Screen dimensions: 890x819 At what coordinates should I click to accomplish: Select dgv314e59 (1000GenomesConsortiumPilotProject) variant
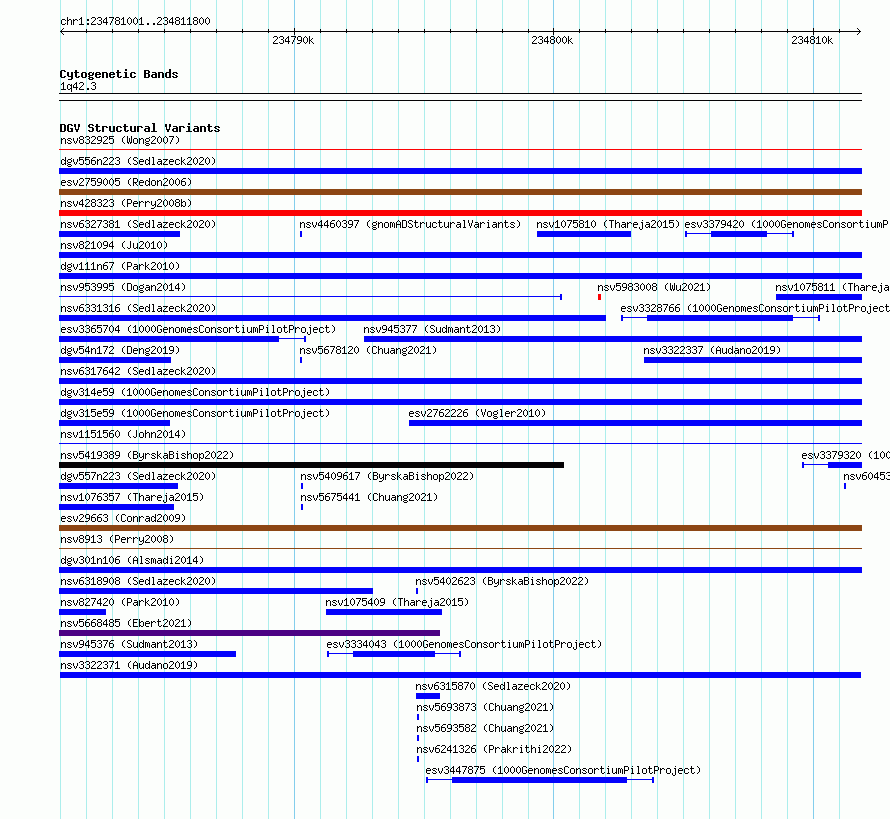pyautogui.click(x=460, y=402)
